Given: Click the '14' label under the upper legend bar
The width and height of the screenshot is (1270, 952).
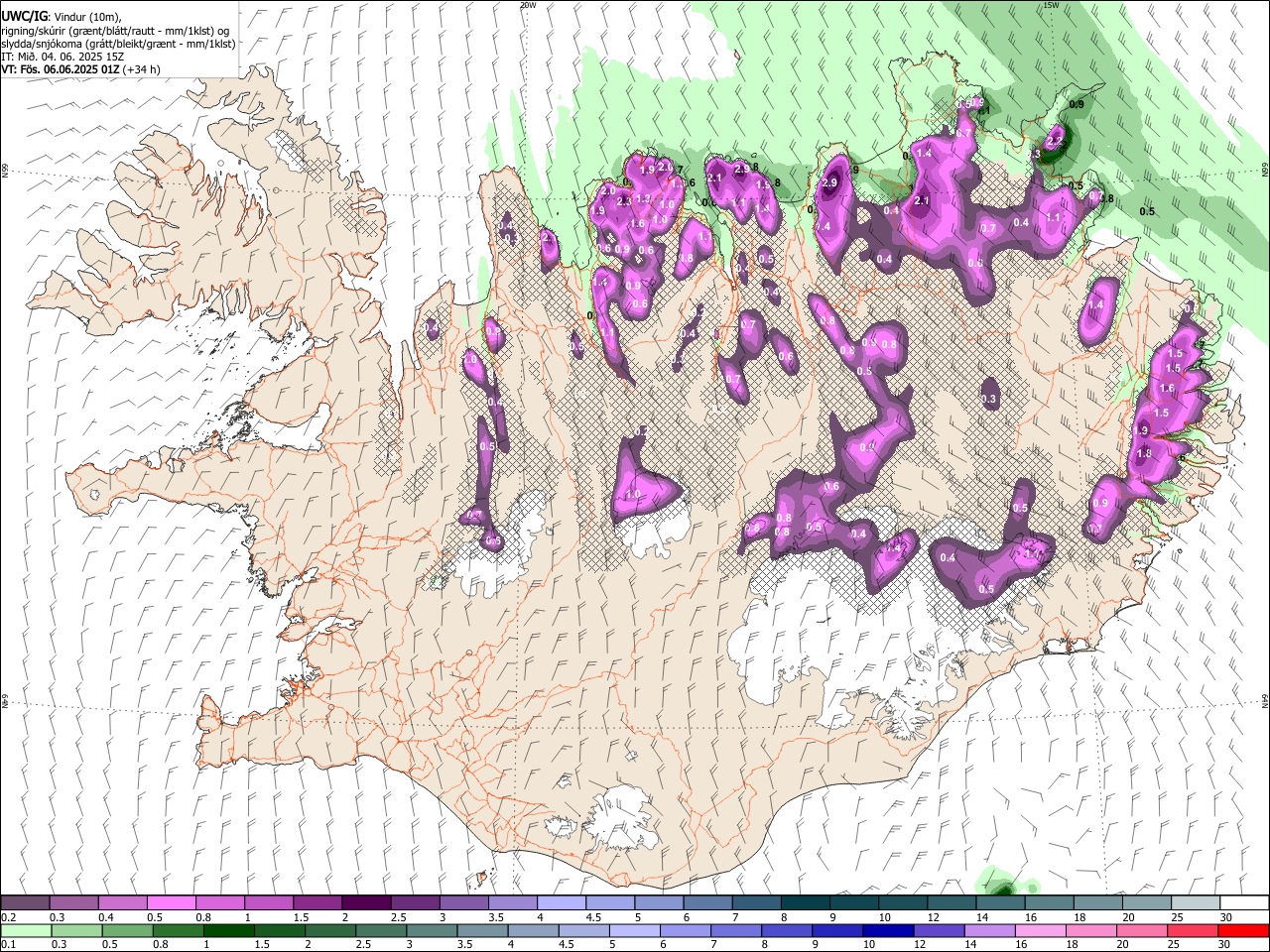Looking at the screenshot, I should pos(981,917).
